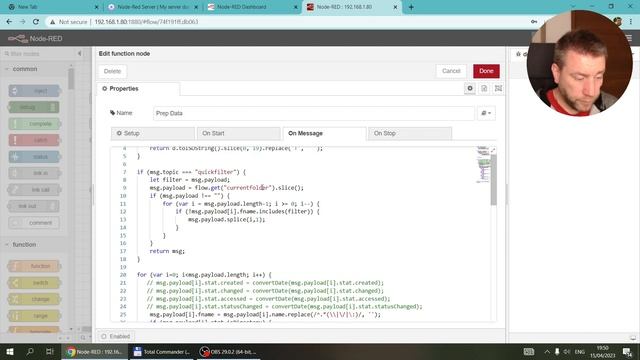Image resolution: width=640 pixels, height=360 pixels.
Task: Select the comment node in the palette
Action: point(34,222)
